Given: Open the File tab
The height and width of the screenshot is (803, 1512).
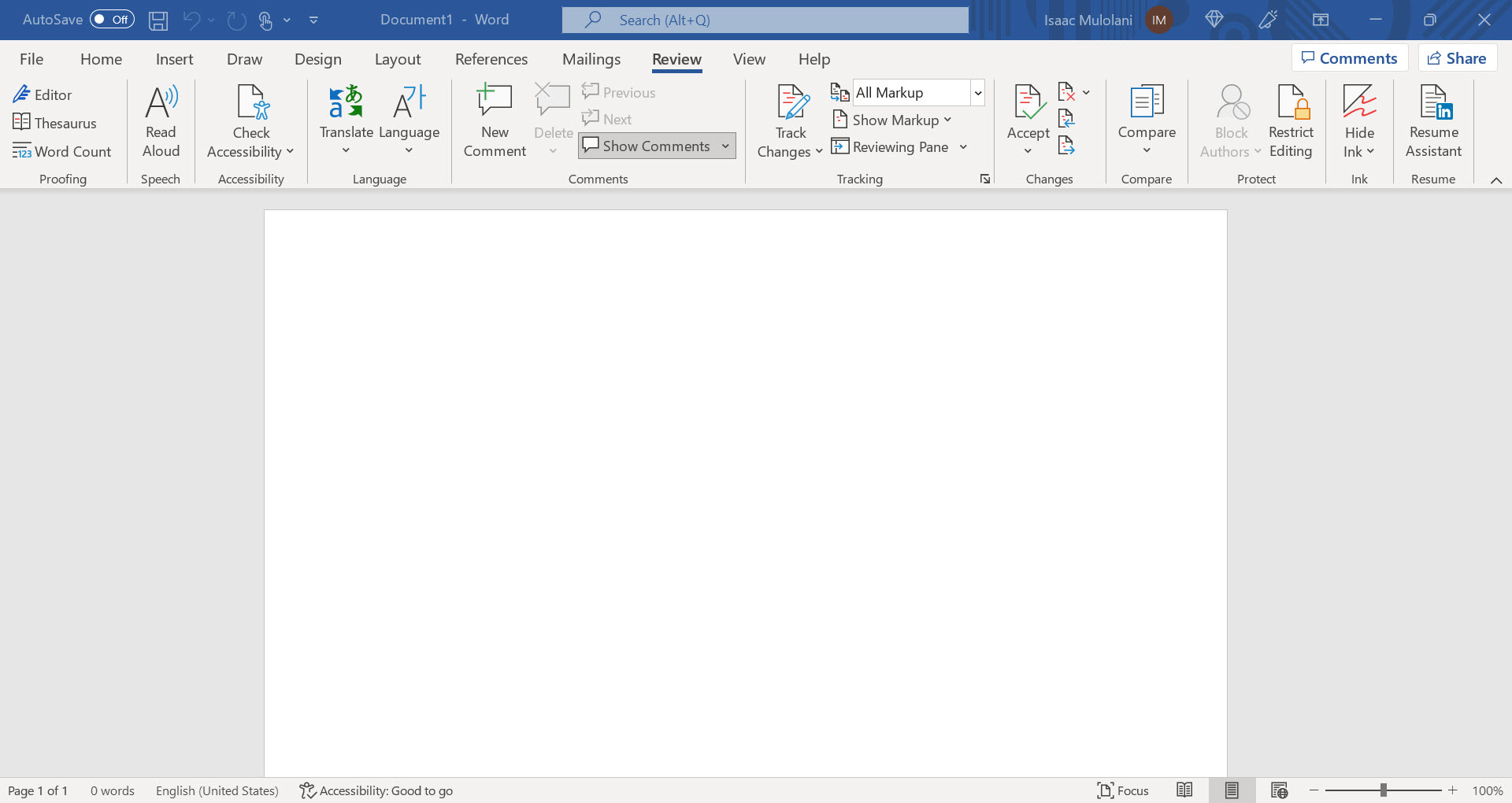Looking at the screenshot, I should [x=31, y=59].
